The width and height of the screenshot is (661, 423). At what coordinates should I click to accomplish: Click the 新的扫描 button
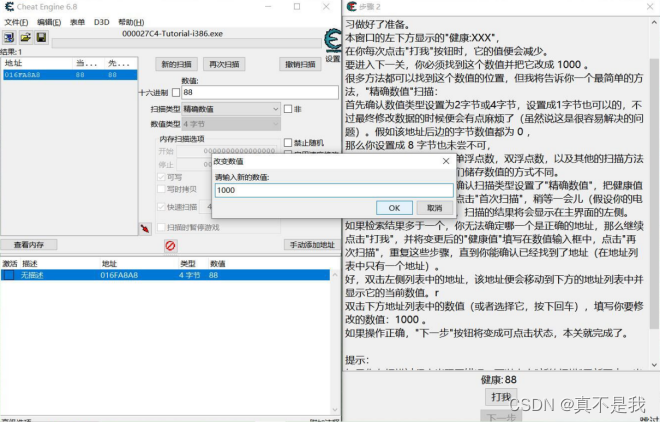pyautogui.click(x=176, y=64)
